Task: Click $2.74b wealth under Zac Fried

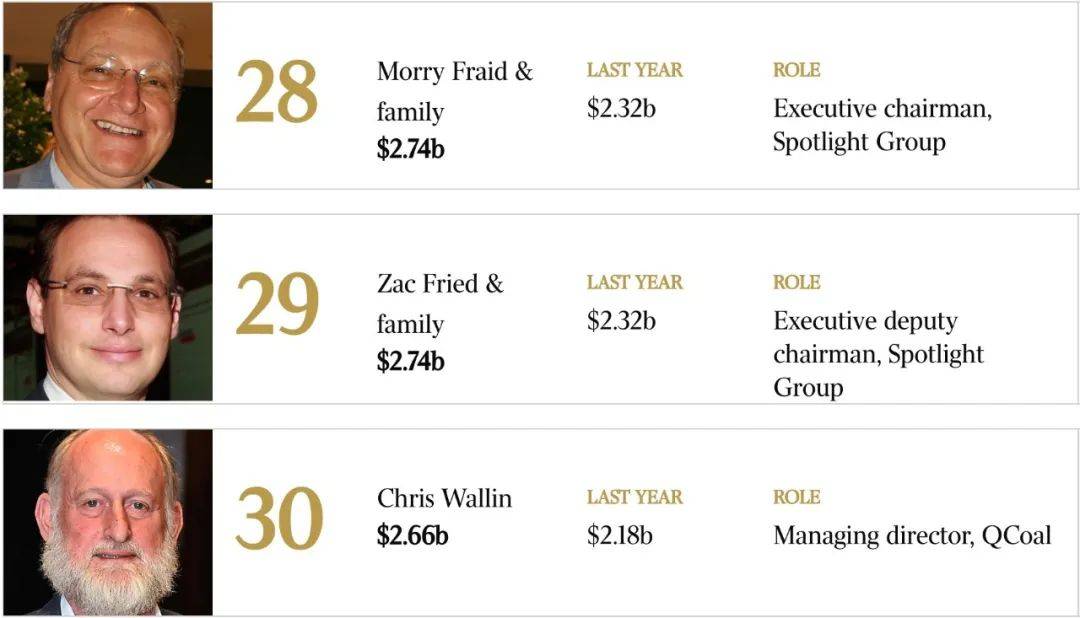Action: pyautogui.click(x=411, y=361)
